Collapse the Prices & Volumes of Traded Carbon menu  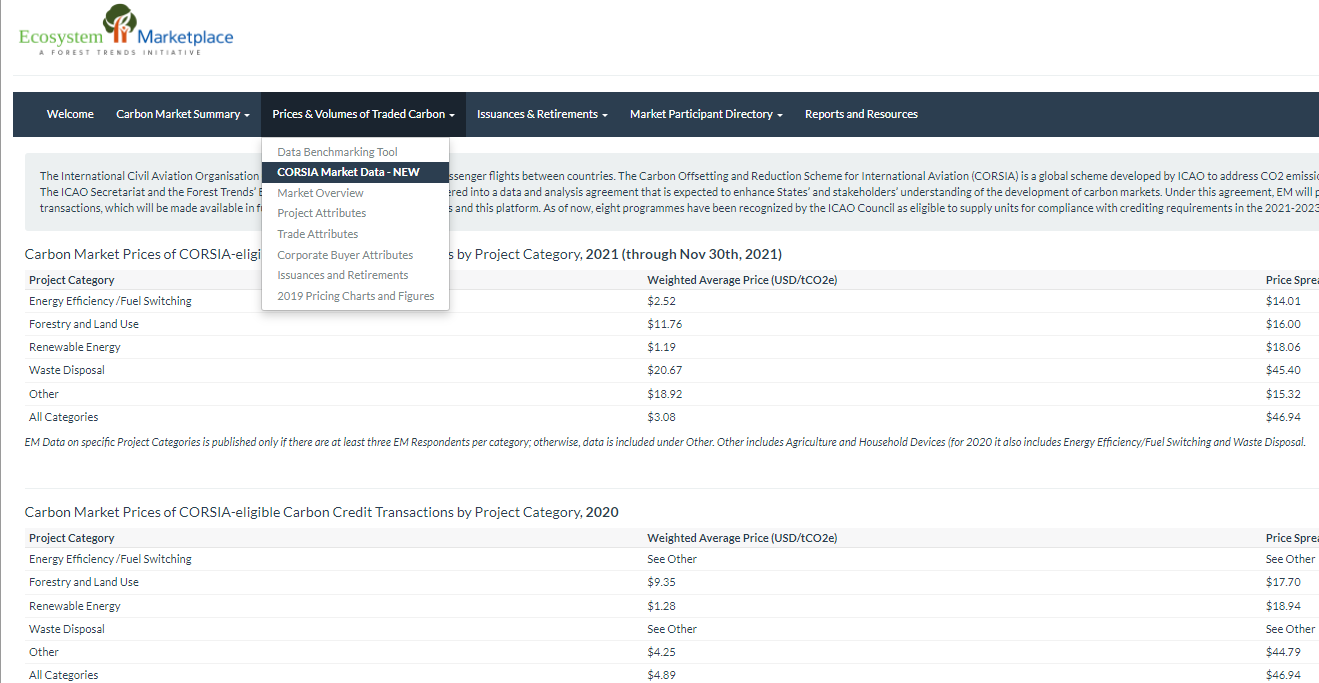click(363, 114)
